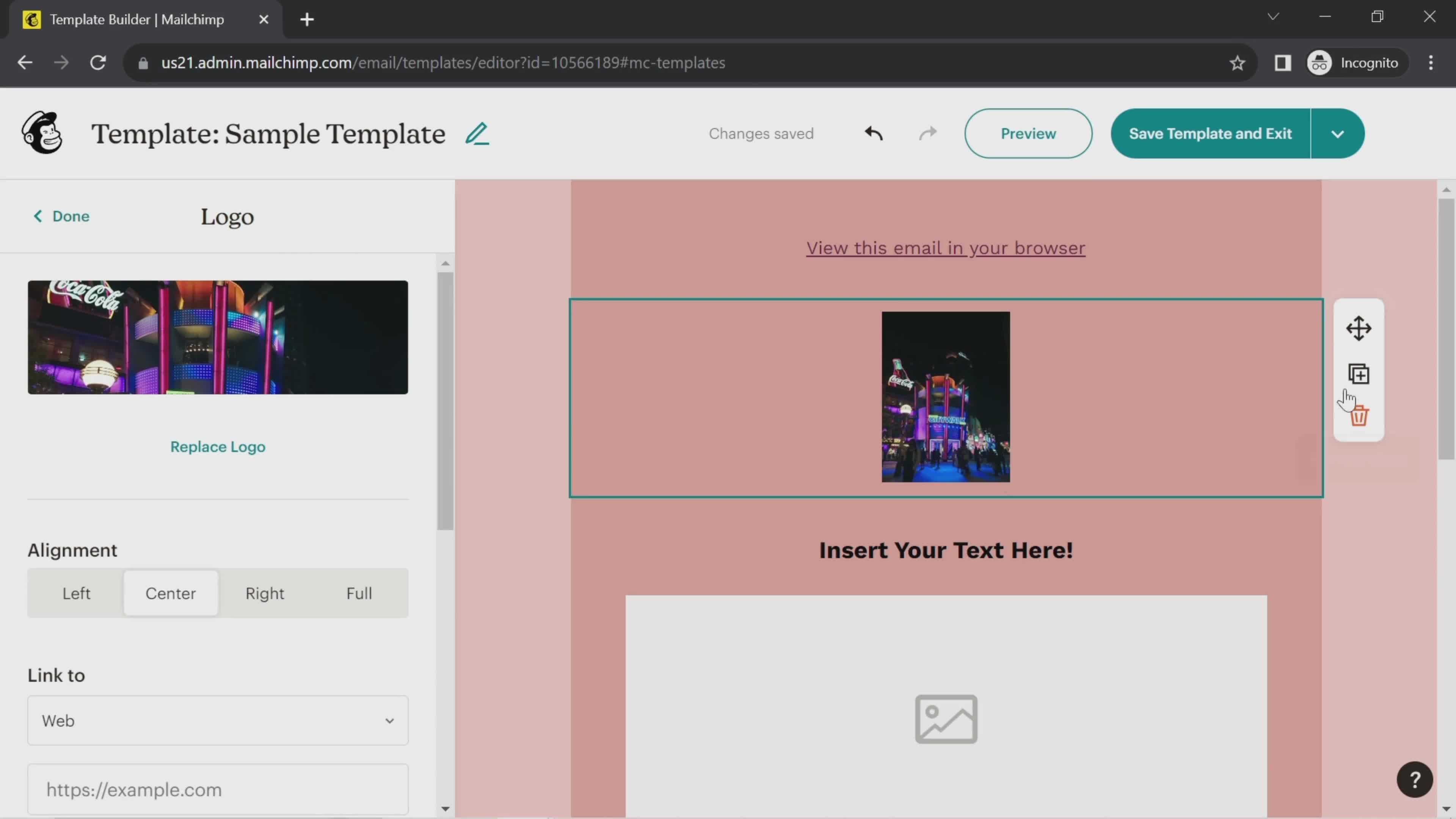Set alignment to Right

(x=265, y=593)
